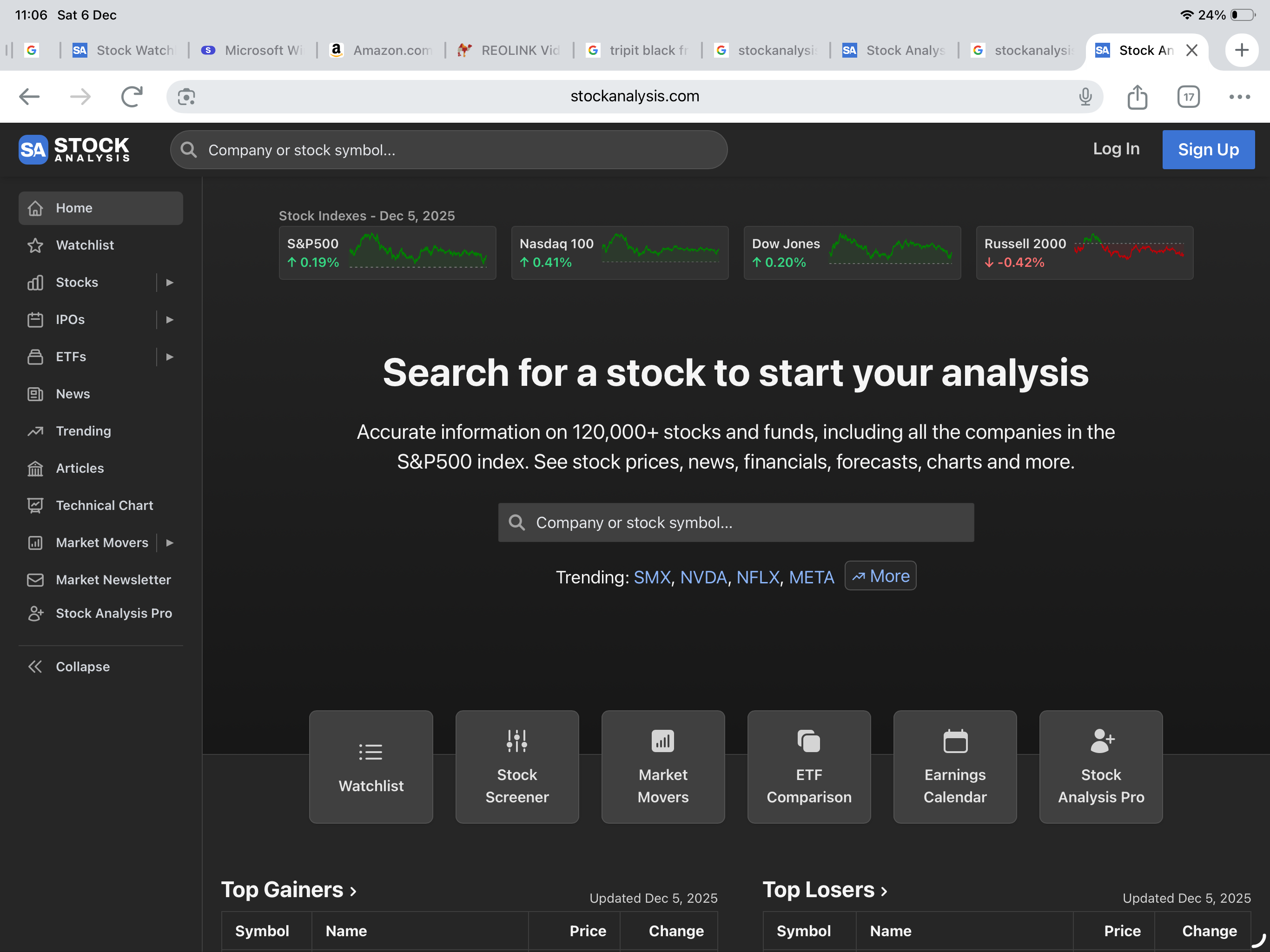Open Watchlist in the sidebar
Viewport: 1270px width, 952px height.
point(85,245)
